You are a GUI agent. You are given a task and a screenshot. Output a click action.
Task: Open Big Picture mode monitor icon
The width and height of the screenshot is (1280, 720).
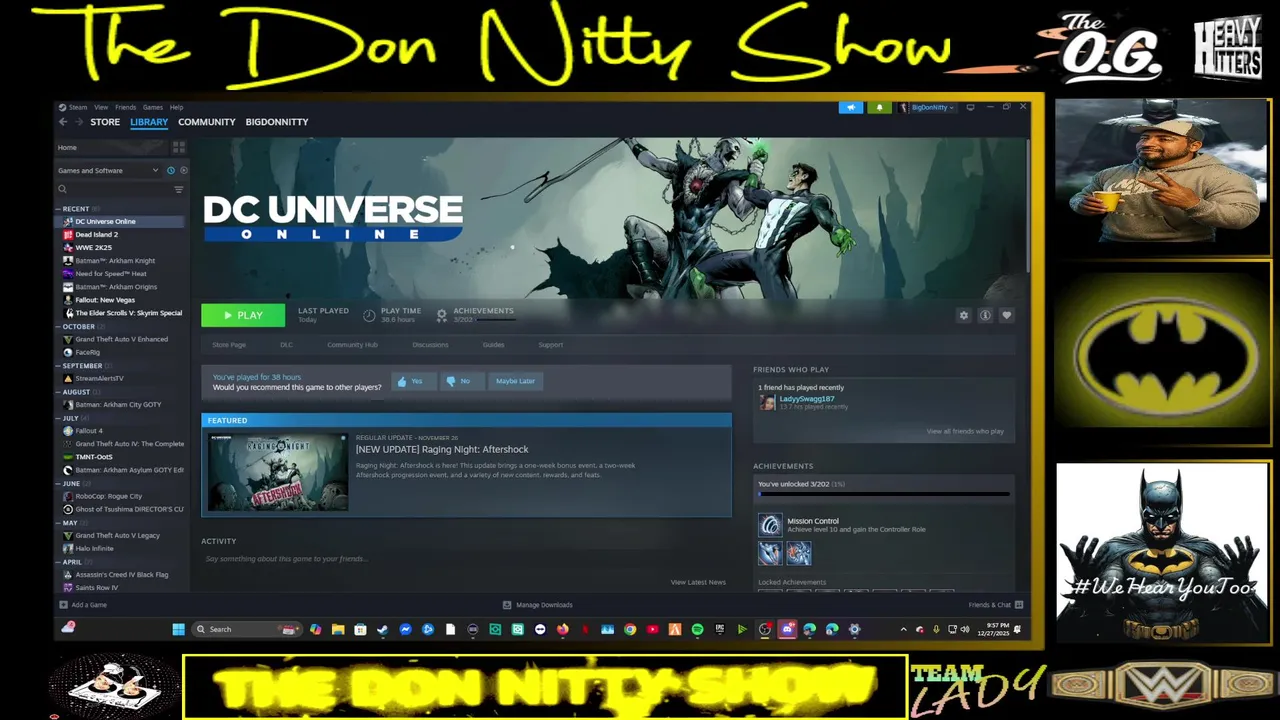click(x=970, y=107)
